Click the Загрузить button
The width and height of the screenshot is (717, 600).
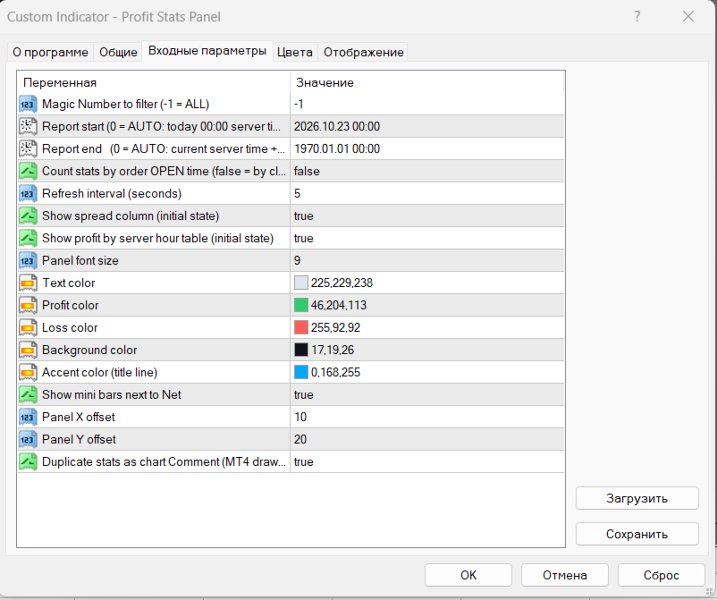[x=637, y=498]
